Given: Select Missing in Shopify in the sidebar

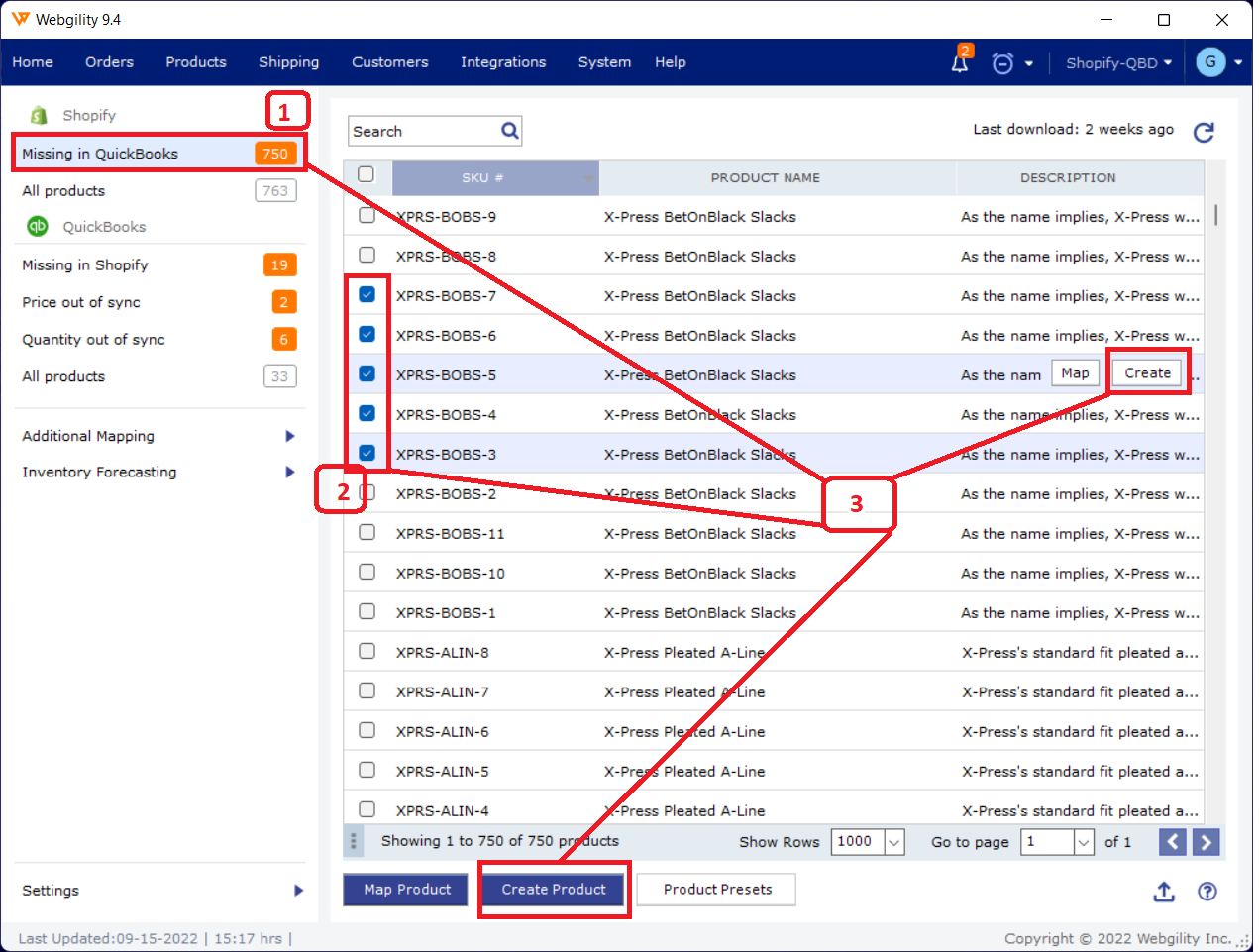Looking at the screenshot, I should (158, 265).
